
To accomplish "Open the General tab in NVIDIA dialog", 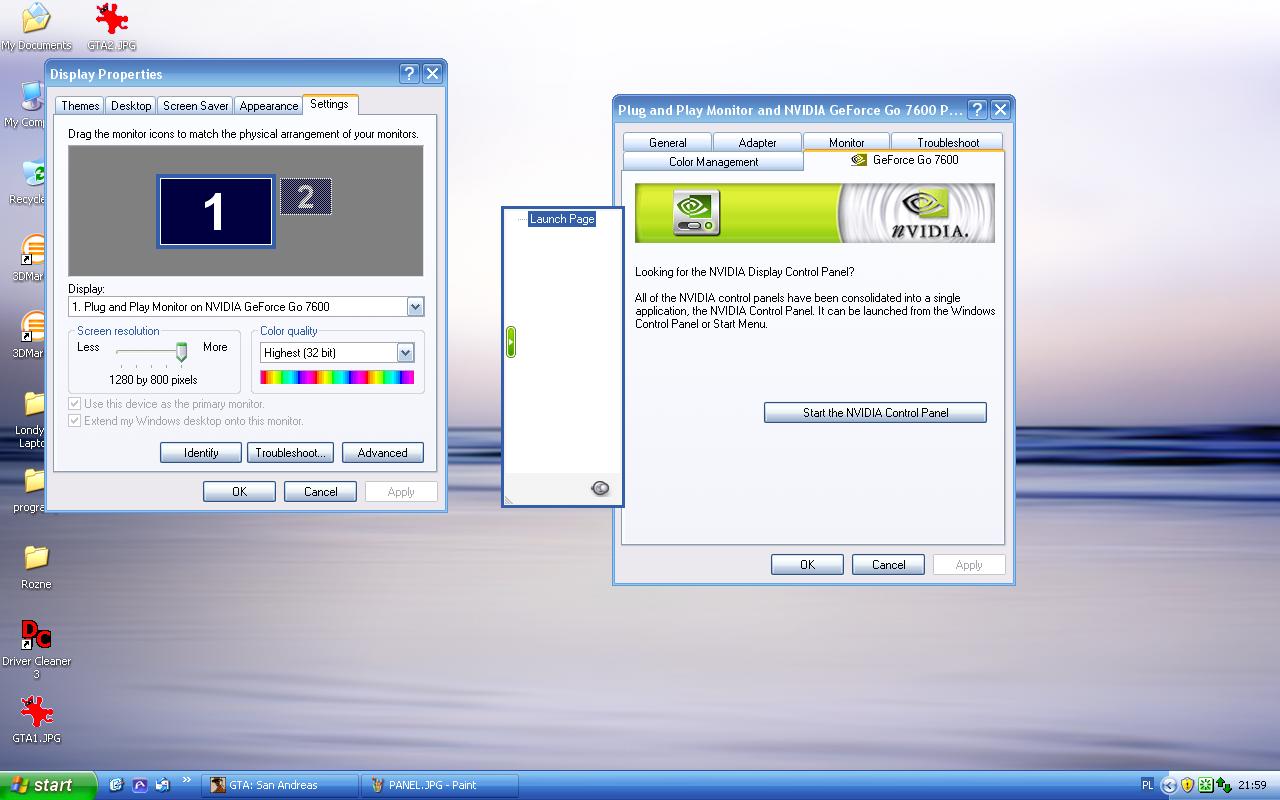I will [x=667, y=143].
